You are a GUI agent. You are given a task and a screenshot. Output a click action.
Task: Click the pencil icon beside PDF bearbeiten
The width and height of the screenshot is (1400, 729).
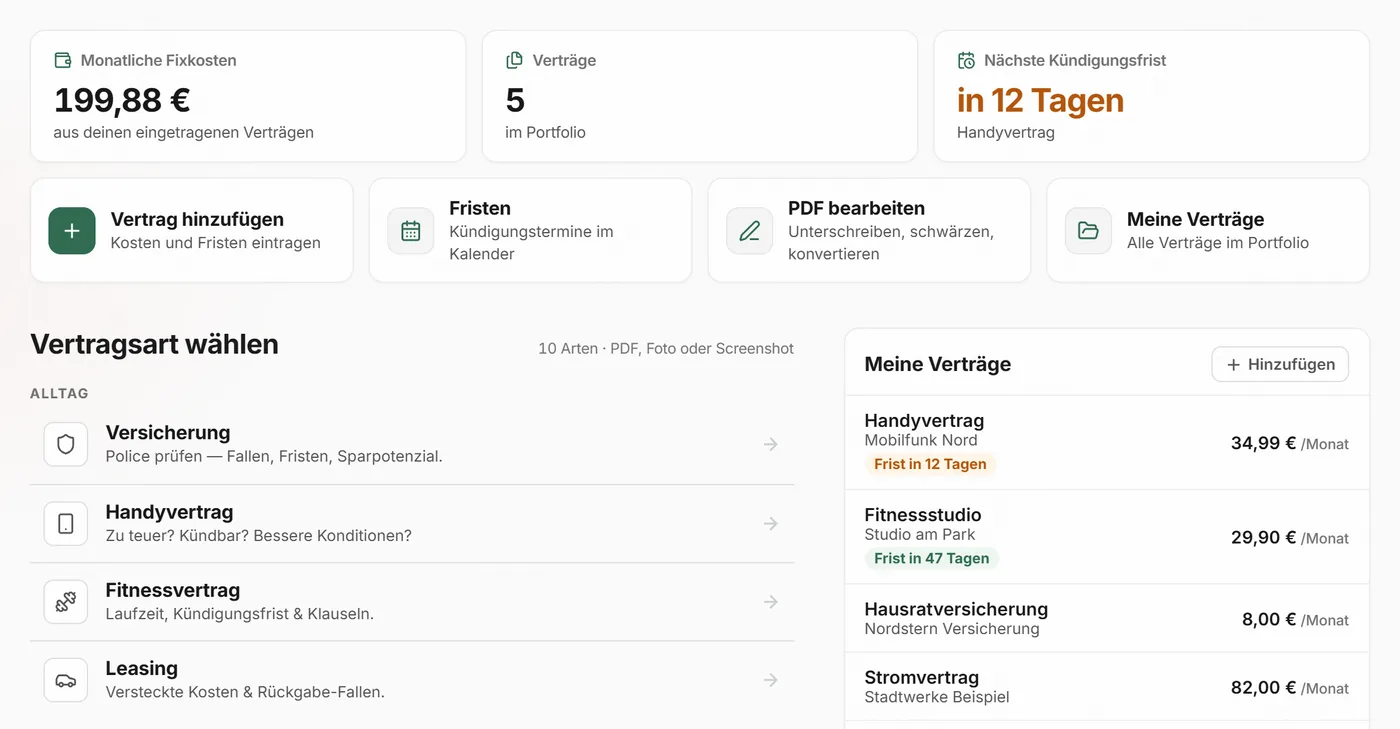(750, 231)
